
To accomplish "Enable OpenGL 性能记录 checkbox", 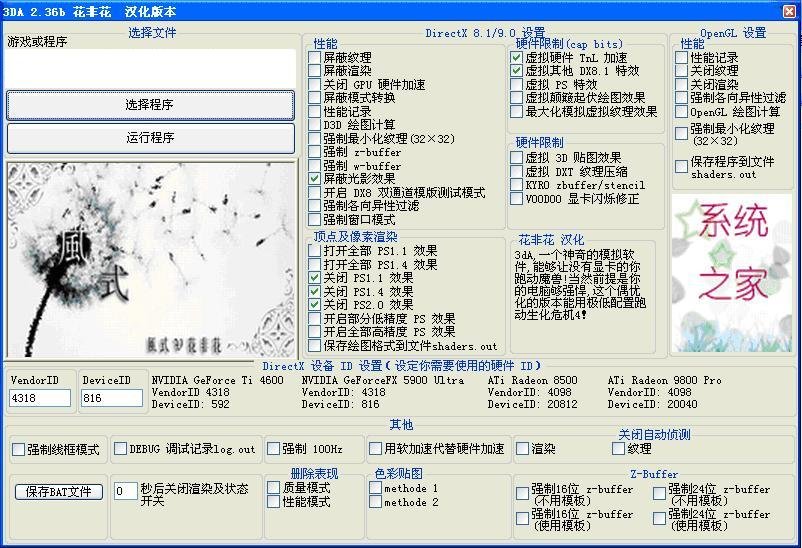I will coord(681,57).
